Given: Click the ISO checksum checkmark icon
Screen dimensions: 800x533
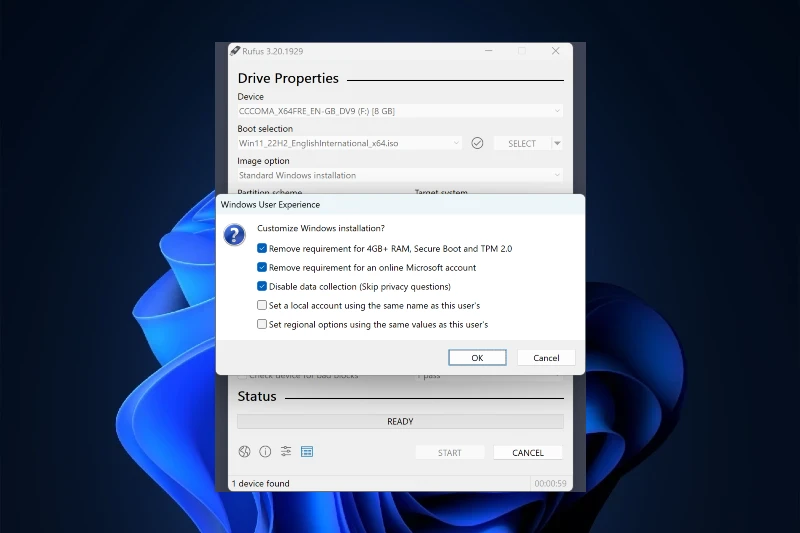Looking at the screenshot, I should point(477,143).
